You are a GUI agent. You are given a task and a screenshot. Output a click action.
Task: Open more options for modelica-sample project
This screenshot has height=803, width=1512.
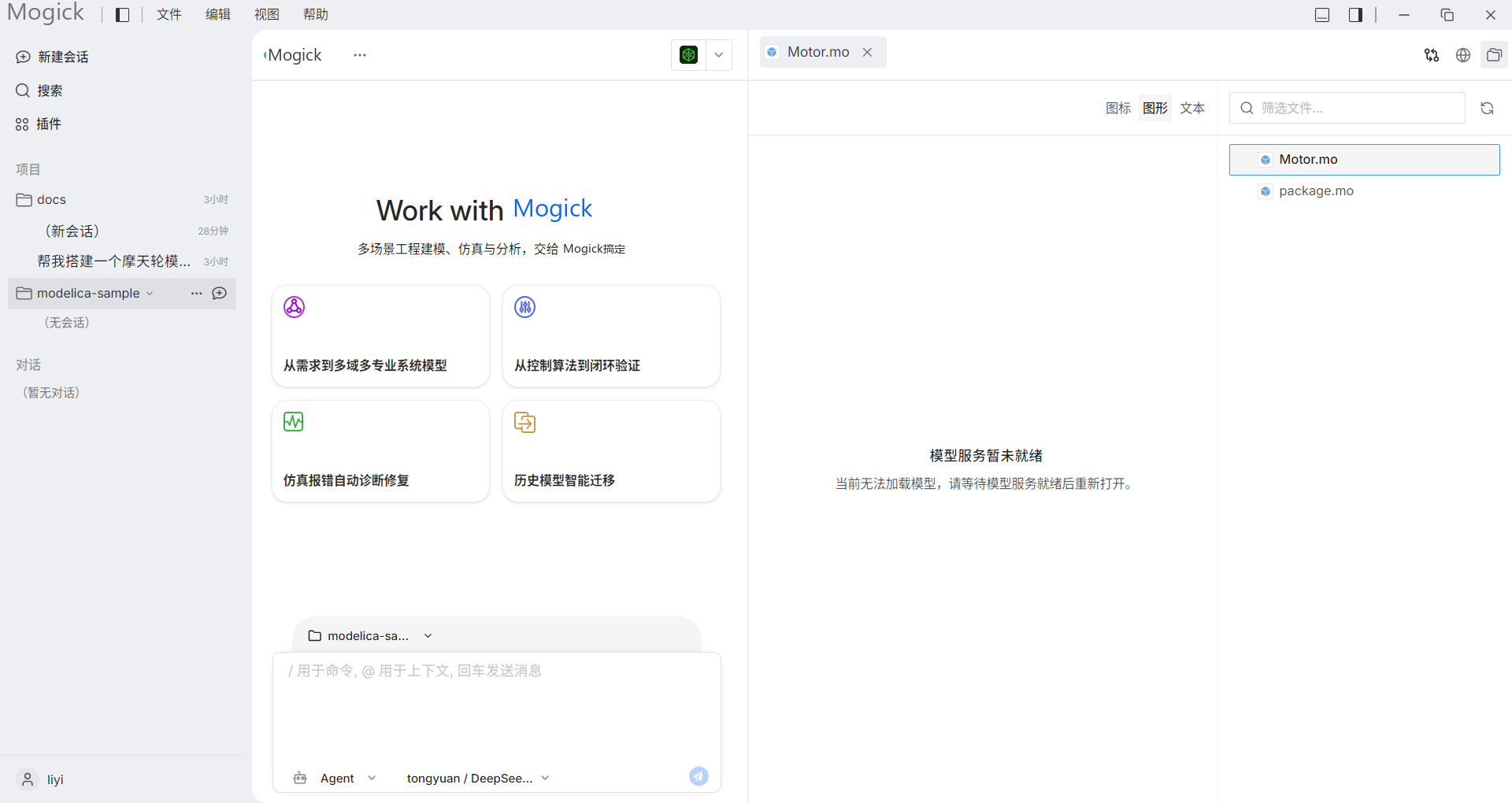pos(197,294)
